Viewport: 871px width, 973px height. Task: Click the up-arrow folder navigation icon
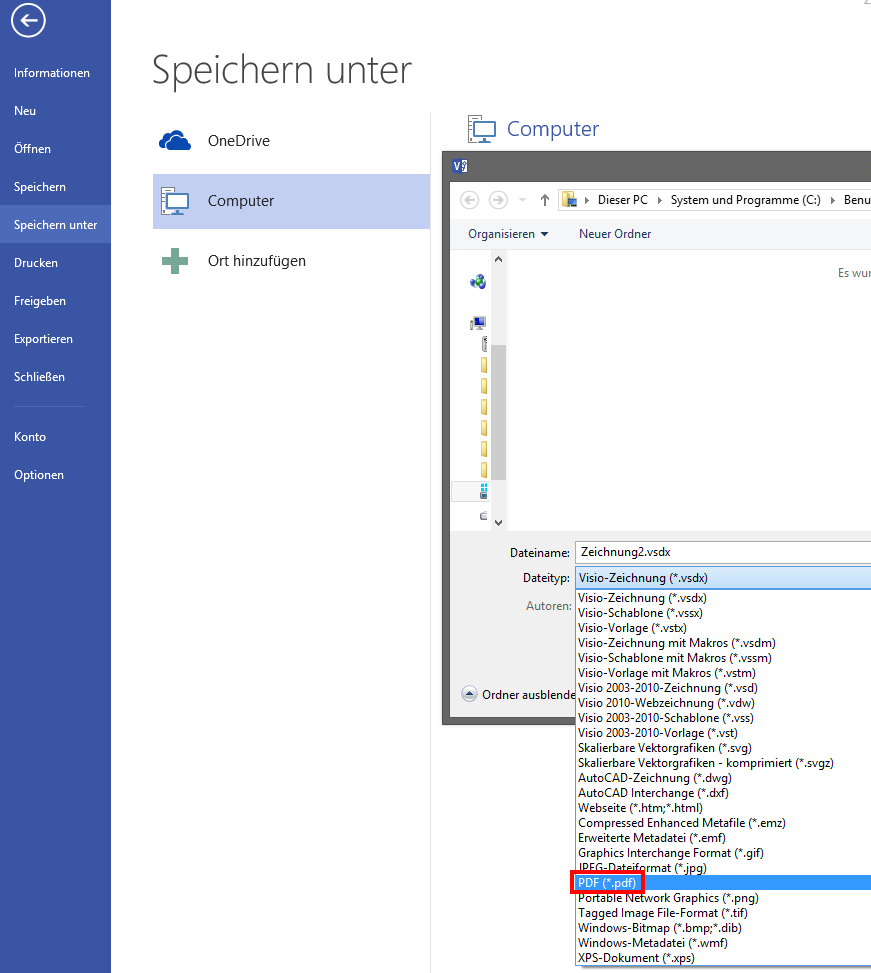(544, 200)
